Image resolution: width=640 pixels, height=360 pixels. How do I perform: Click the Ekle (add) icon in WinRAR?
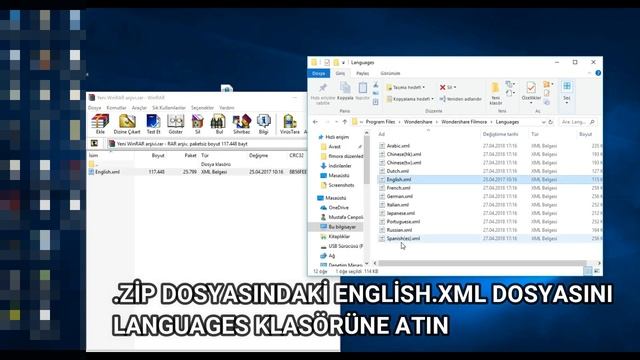point(100,124)
